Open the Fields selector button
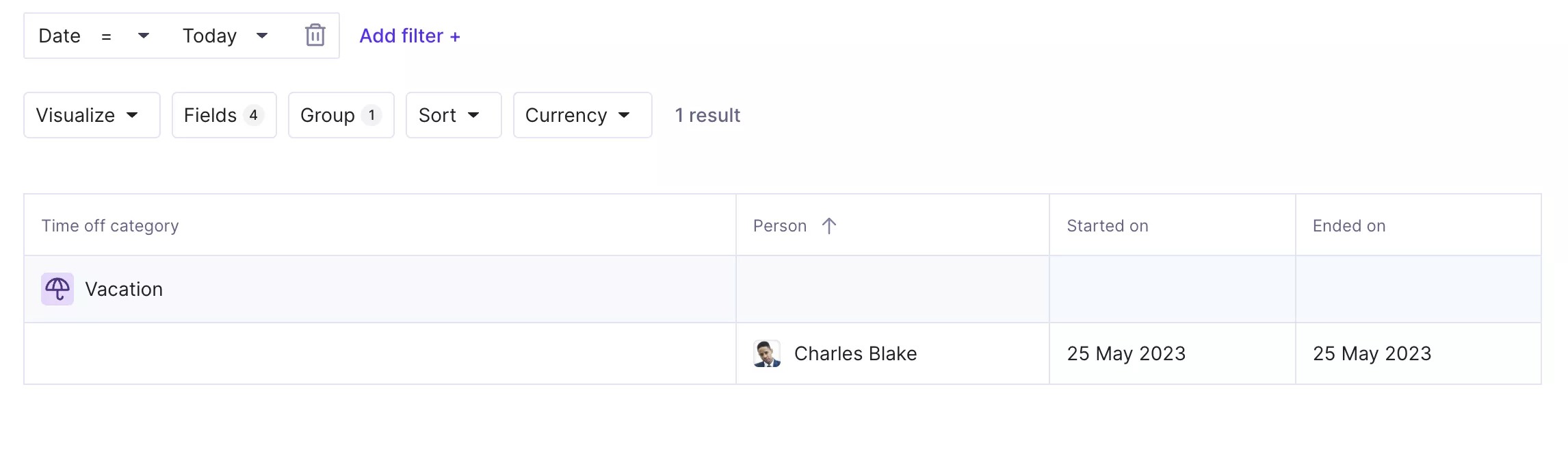Viewport: 1568px width, 452px height. tap(224, 115)
